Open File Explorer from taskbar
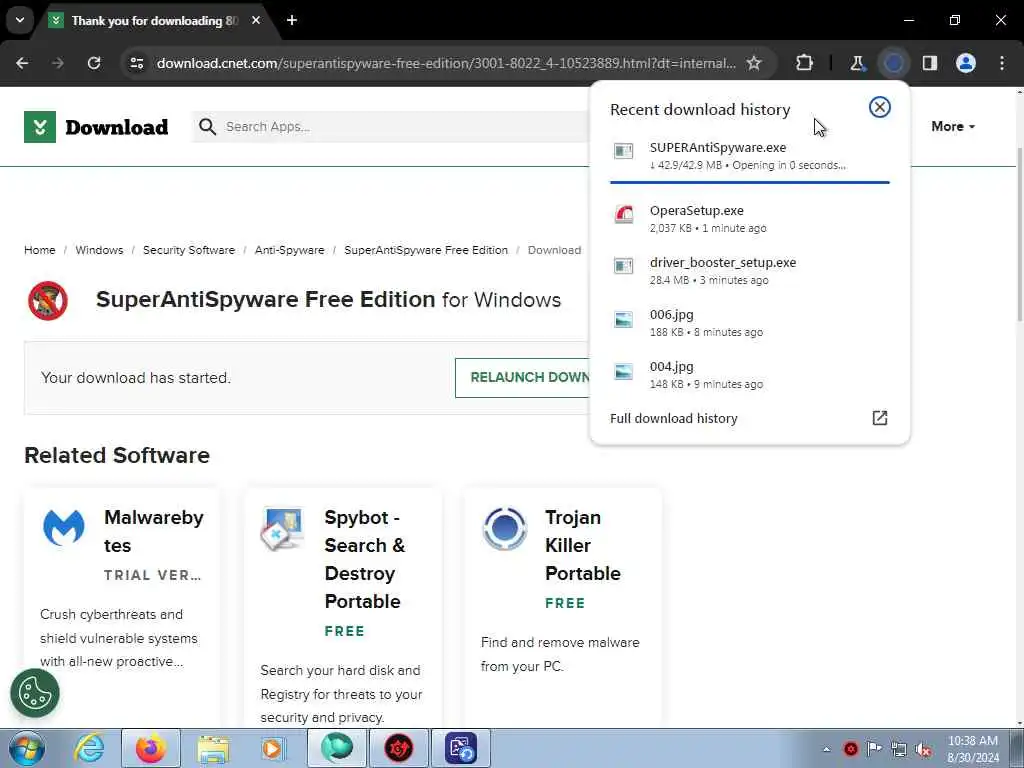Viewport: 1024px width, 768px height. pyautogui.click(x=213, y=748)
